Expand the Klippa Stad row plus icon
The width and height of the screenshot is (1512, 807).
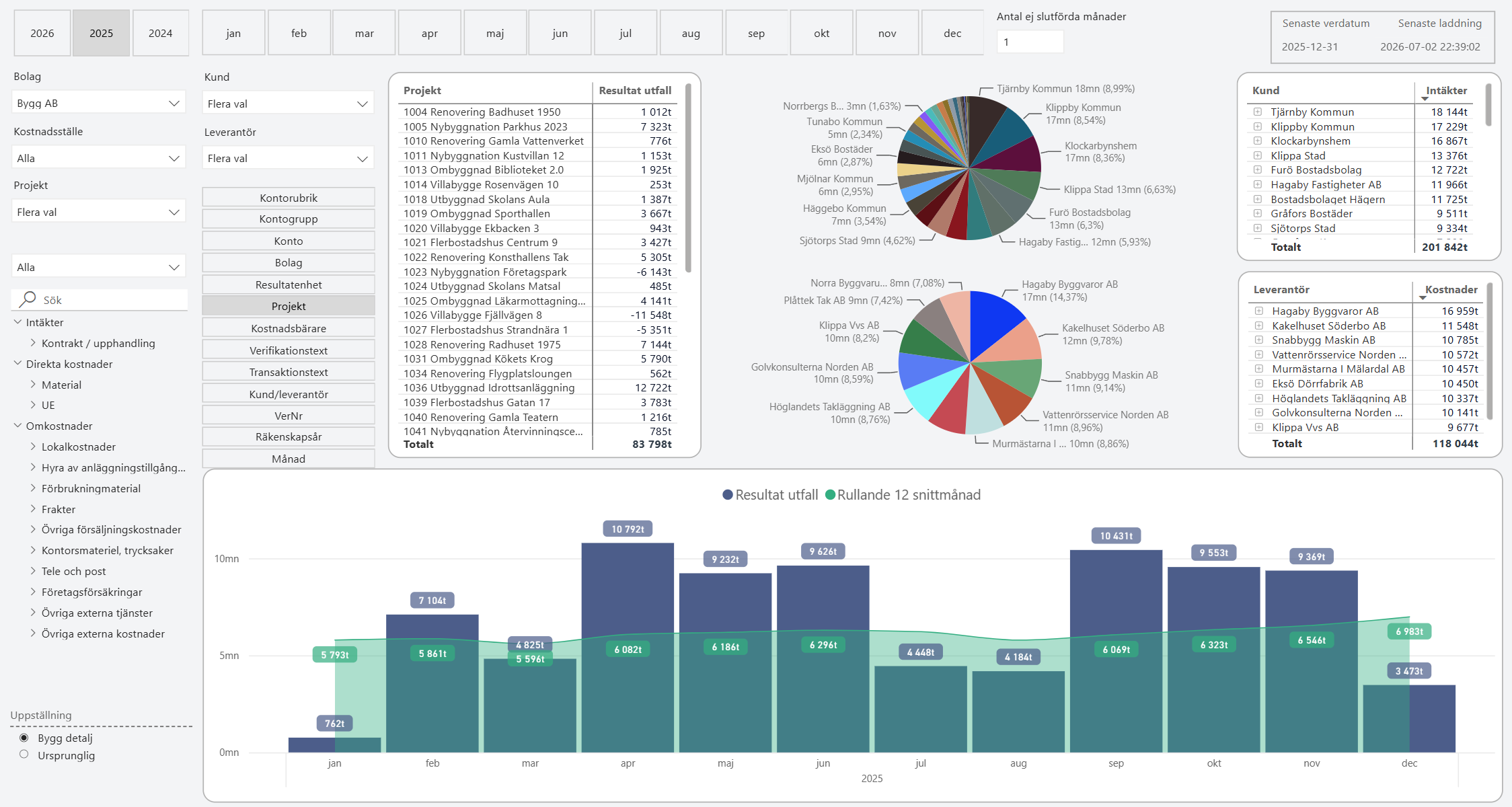(1257, 155)
